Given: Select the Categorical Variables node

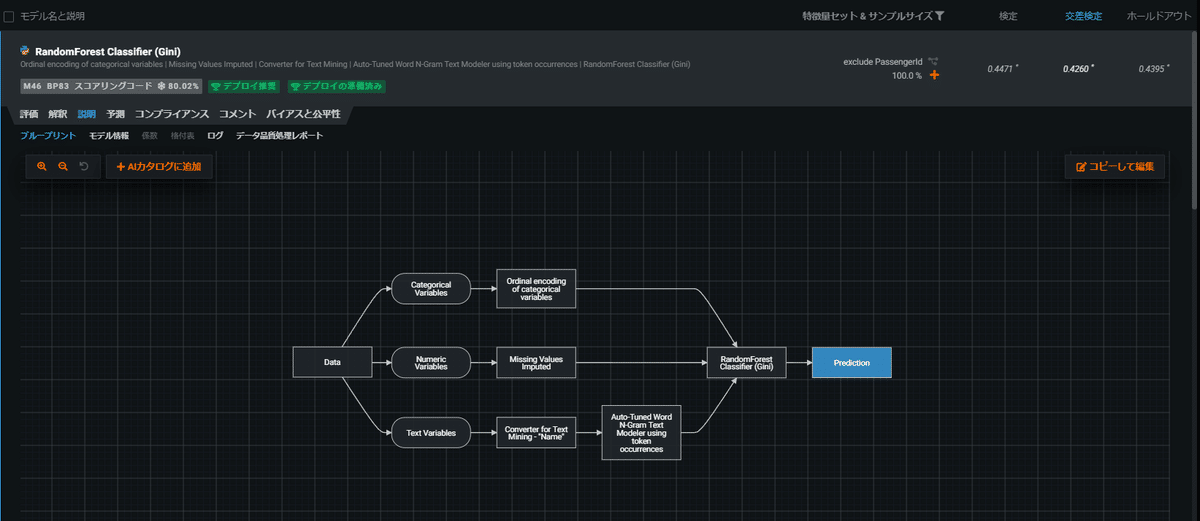Looking at the screenshot, I should (431, 288).
